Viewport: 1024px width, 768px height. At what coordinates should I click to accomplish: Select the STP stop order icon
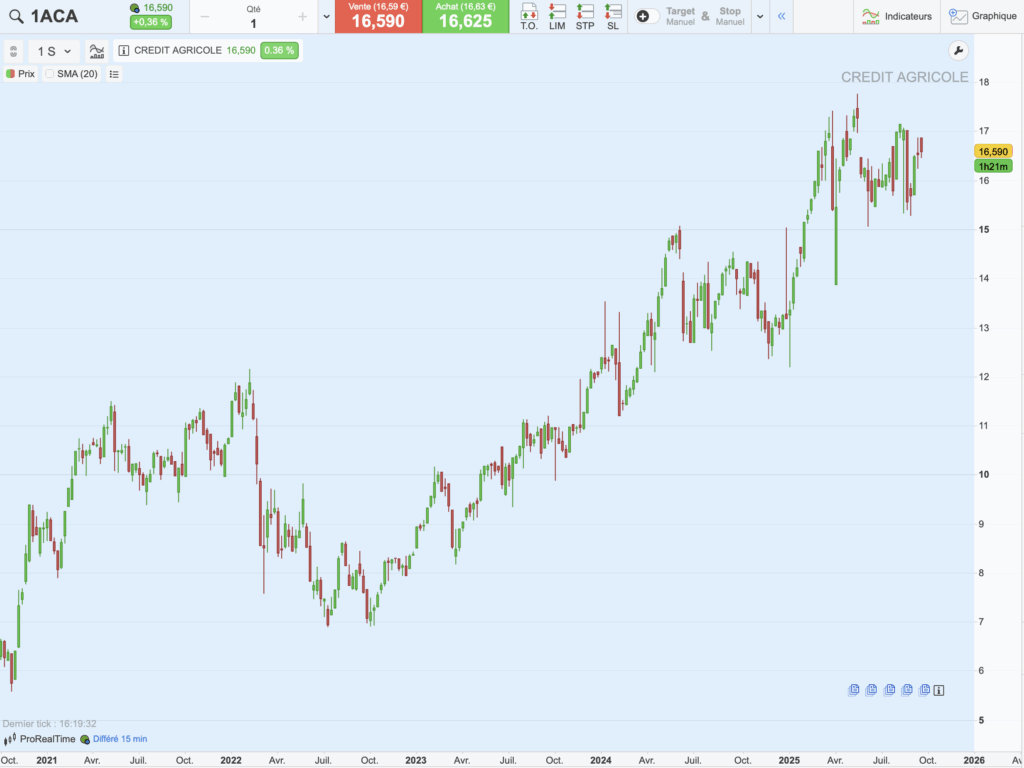tap(585, 16)
